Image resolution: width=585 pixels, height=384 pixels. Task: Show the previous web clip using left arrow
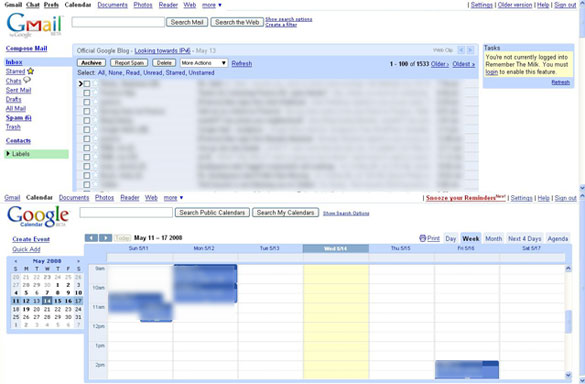click(461, 50)
